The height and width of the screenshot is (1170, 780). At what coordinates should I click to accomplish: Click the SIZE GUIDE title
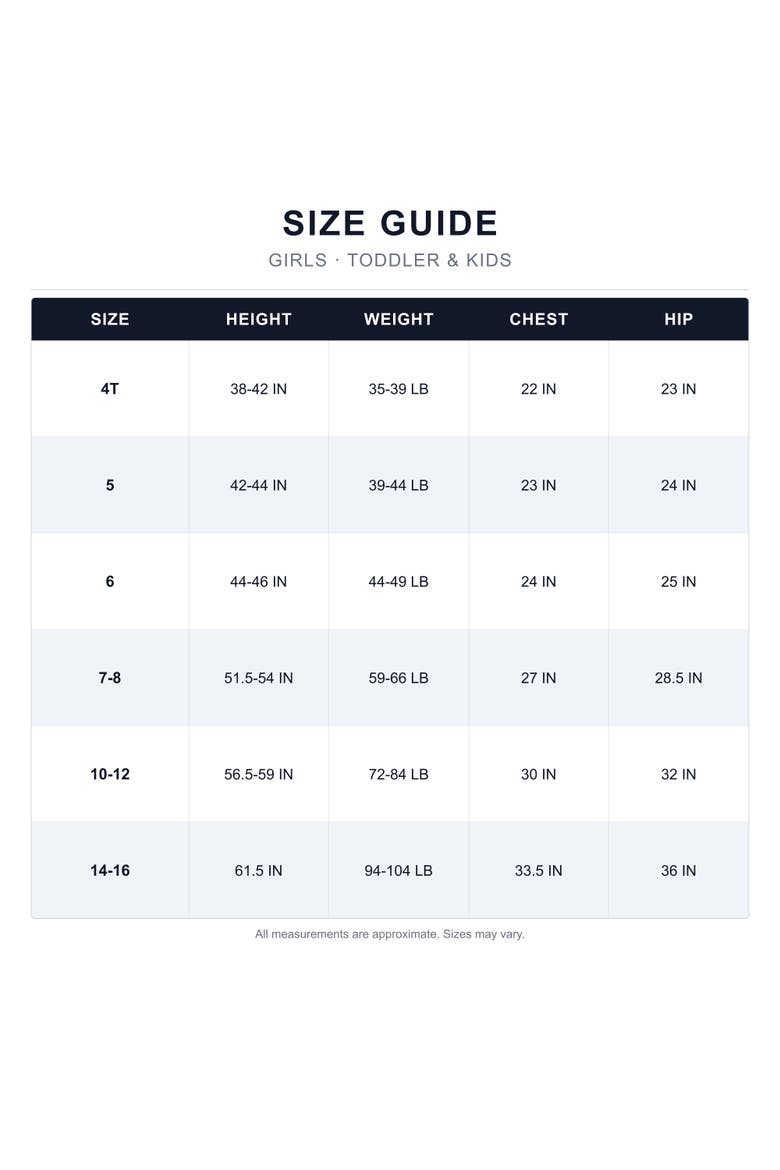(x=390, y=223)
